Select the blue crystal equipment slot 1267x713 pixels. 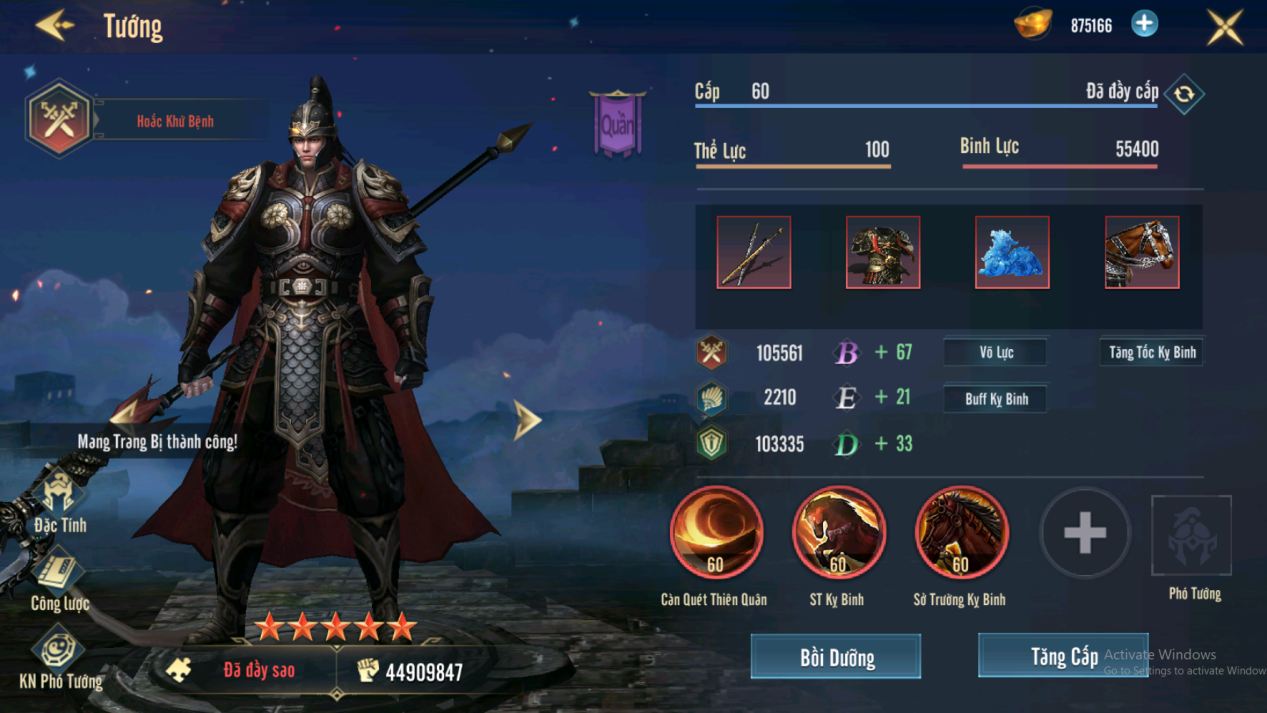coord(1012,252)
